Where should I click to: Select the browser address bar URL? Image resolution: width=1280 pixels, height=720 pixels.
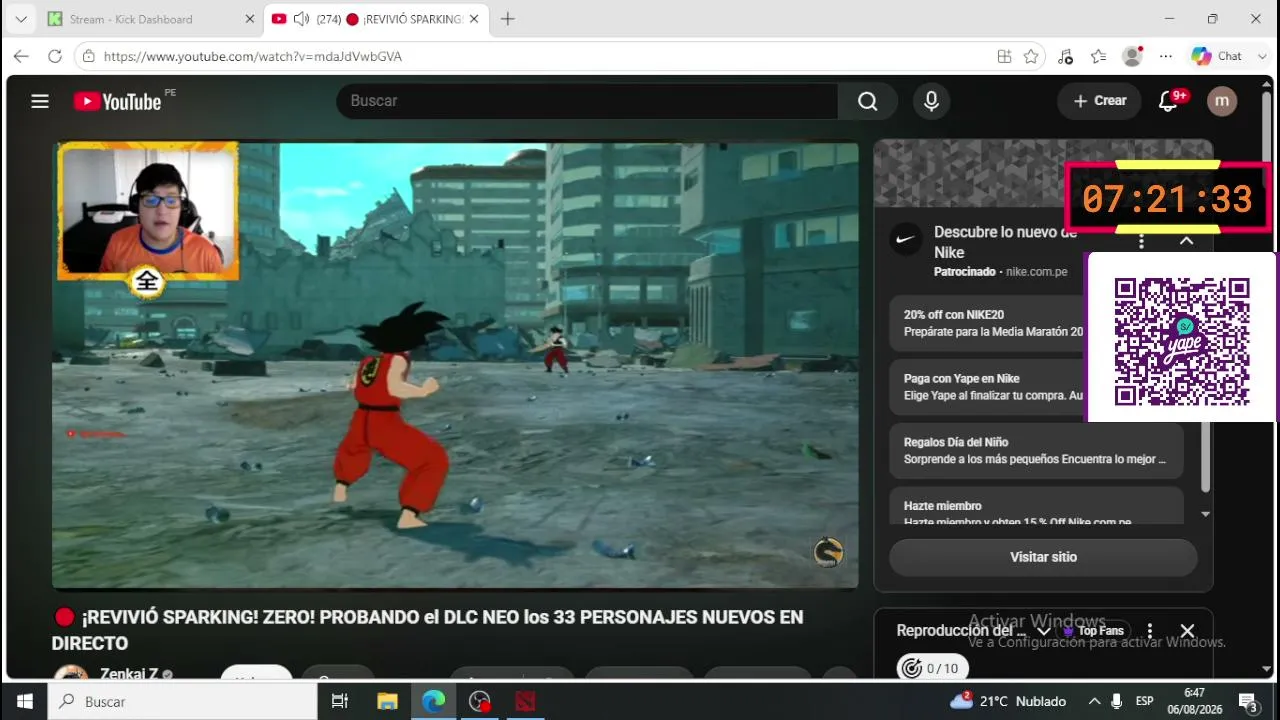coord(253,56)
